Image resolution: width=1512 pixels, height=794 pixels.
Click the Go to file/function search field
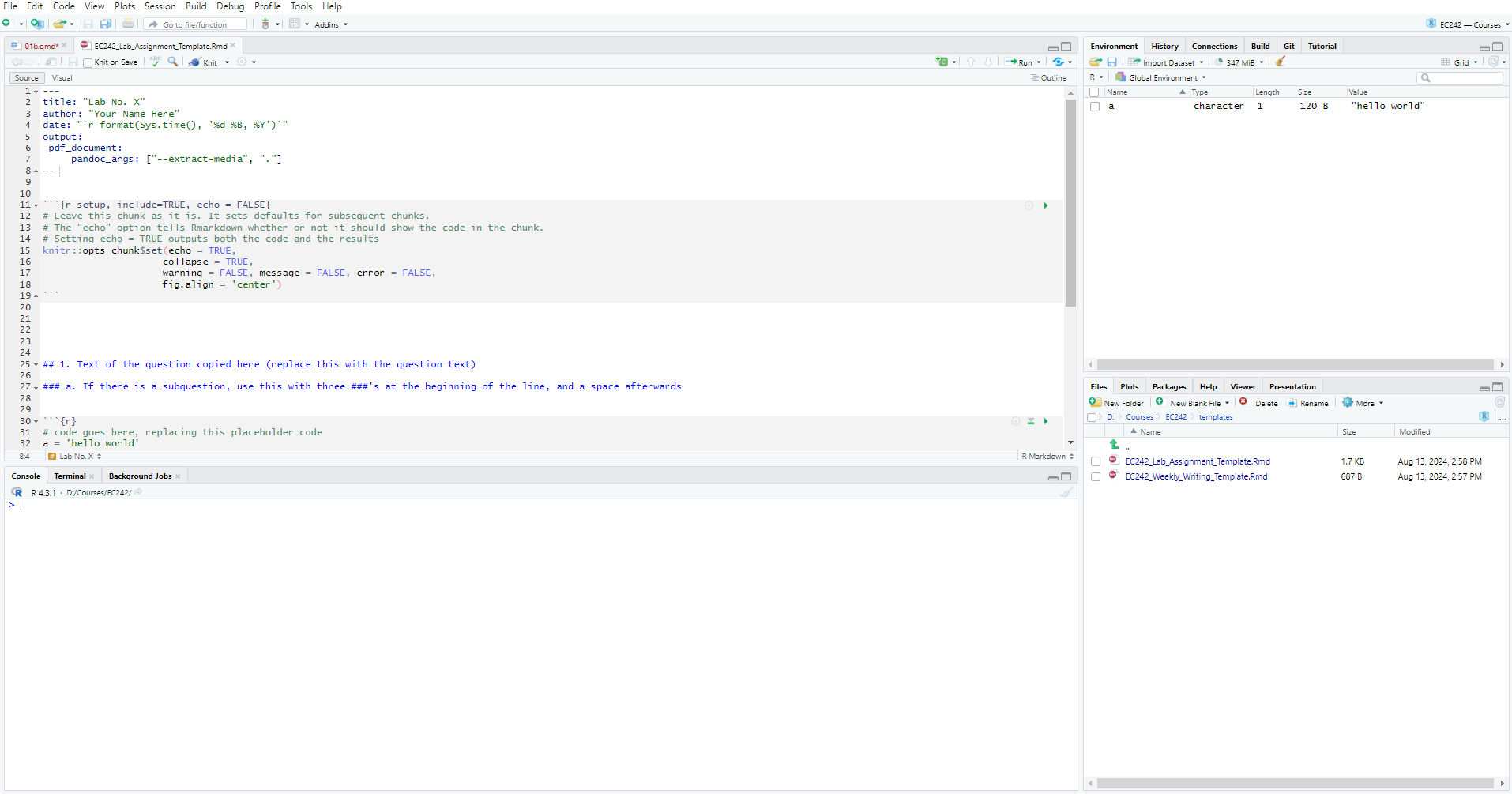pos(195,24)
